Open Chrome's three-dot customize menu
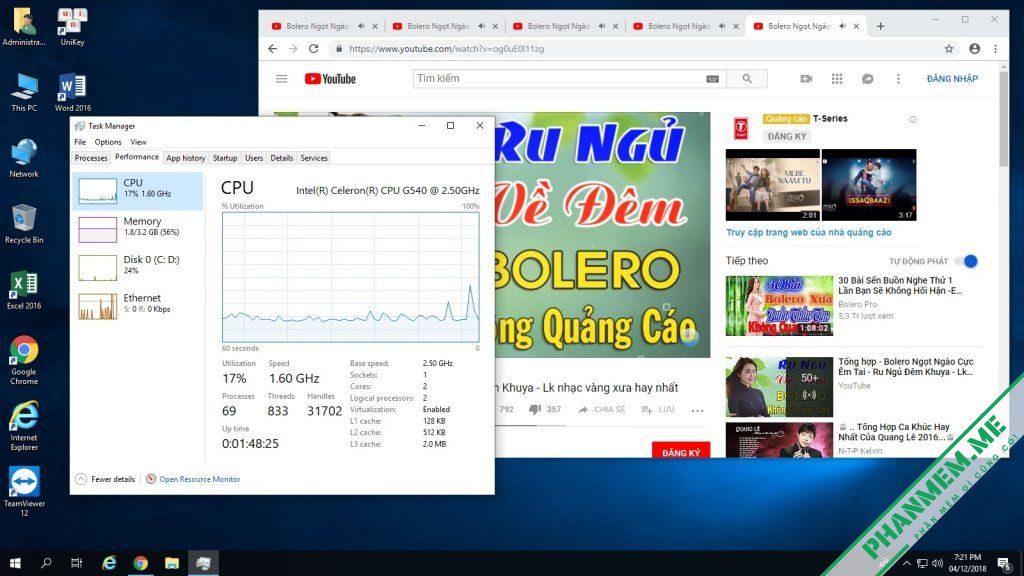Viewport: 1024px width, 576px height. pos(995,48)
